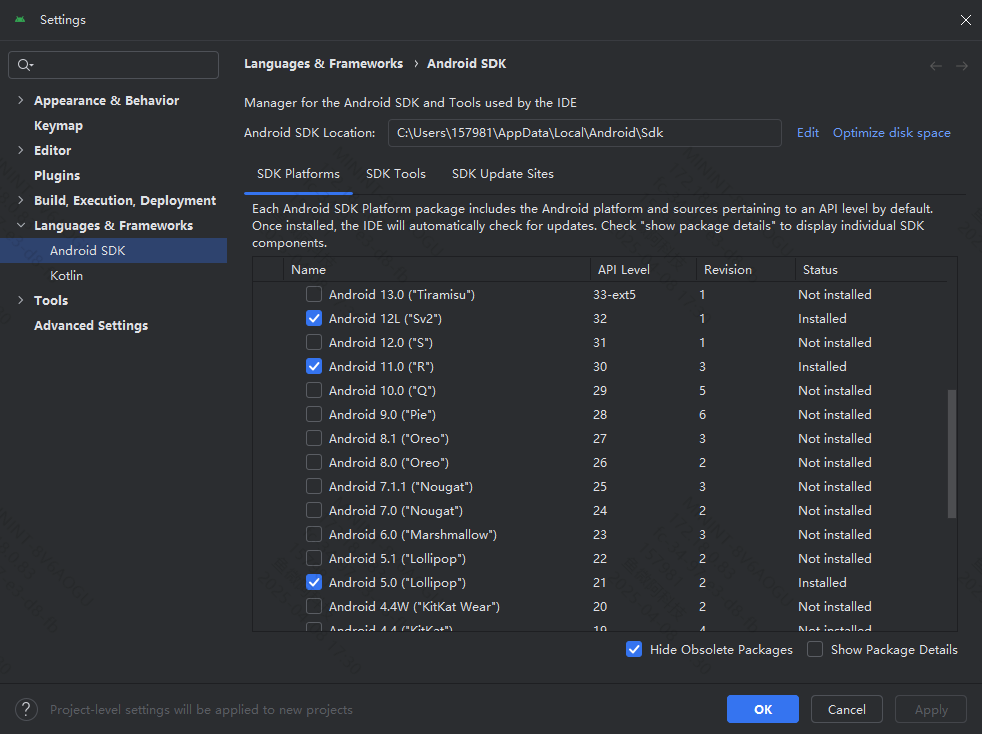Uncheck the Android 11.0 R platform

314,367
